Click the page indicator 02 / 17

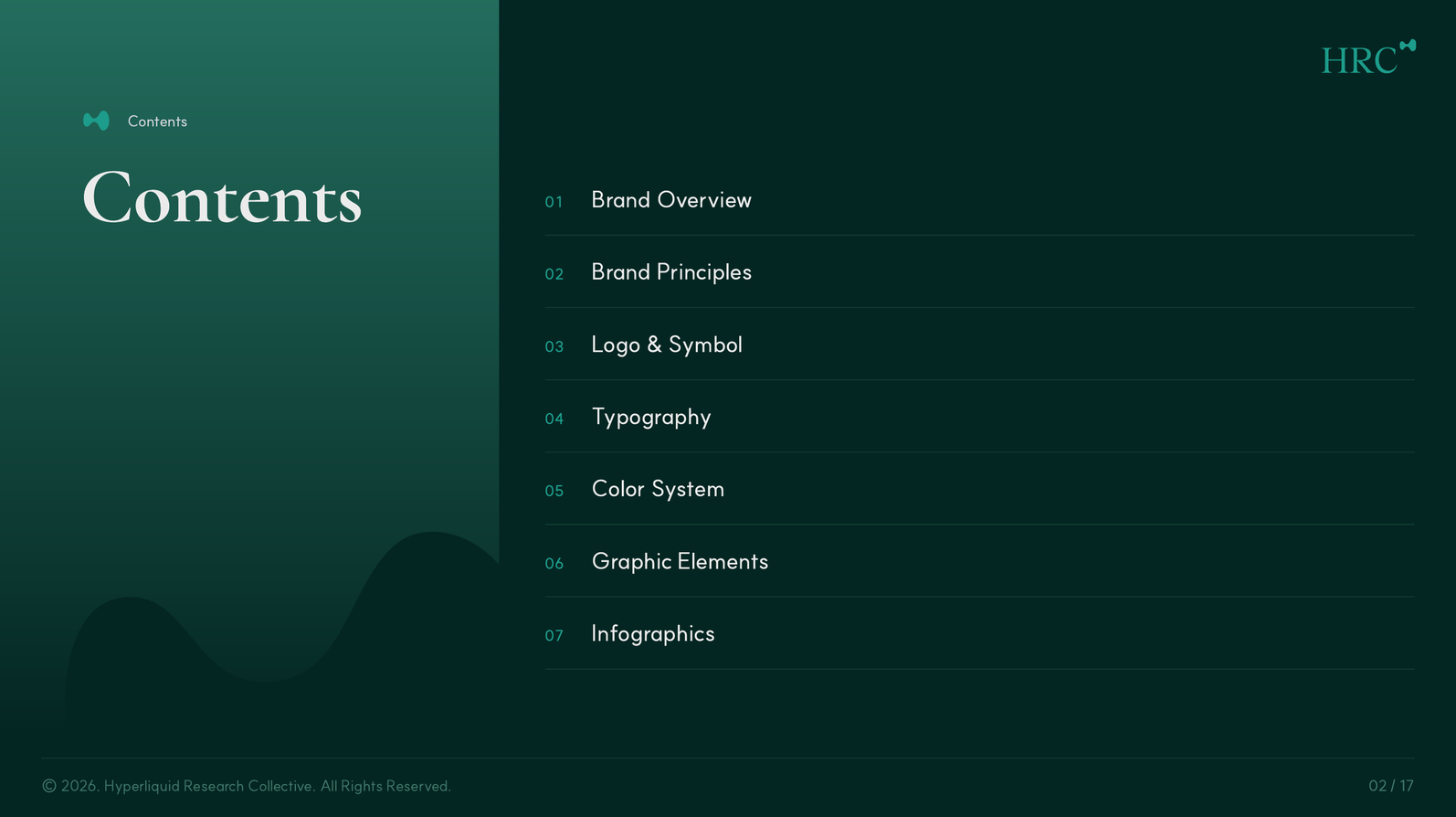pyautogui.click(x=1391, y=786)
